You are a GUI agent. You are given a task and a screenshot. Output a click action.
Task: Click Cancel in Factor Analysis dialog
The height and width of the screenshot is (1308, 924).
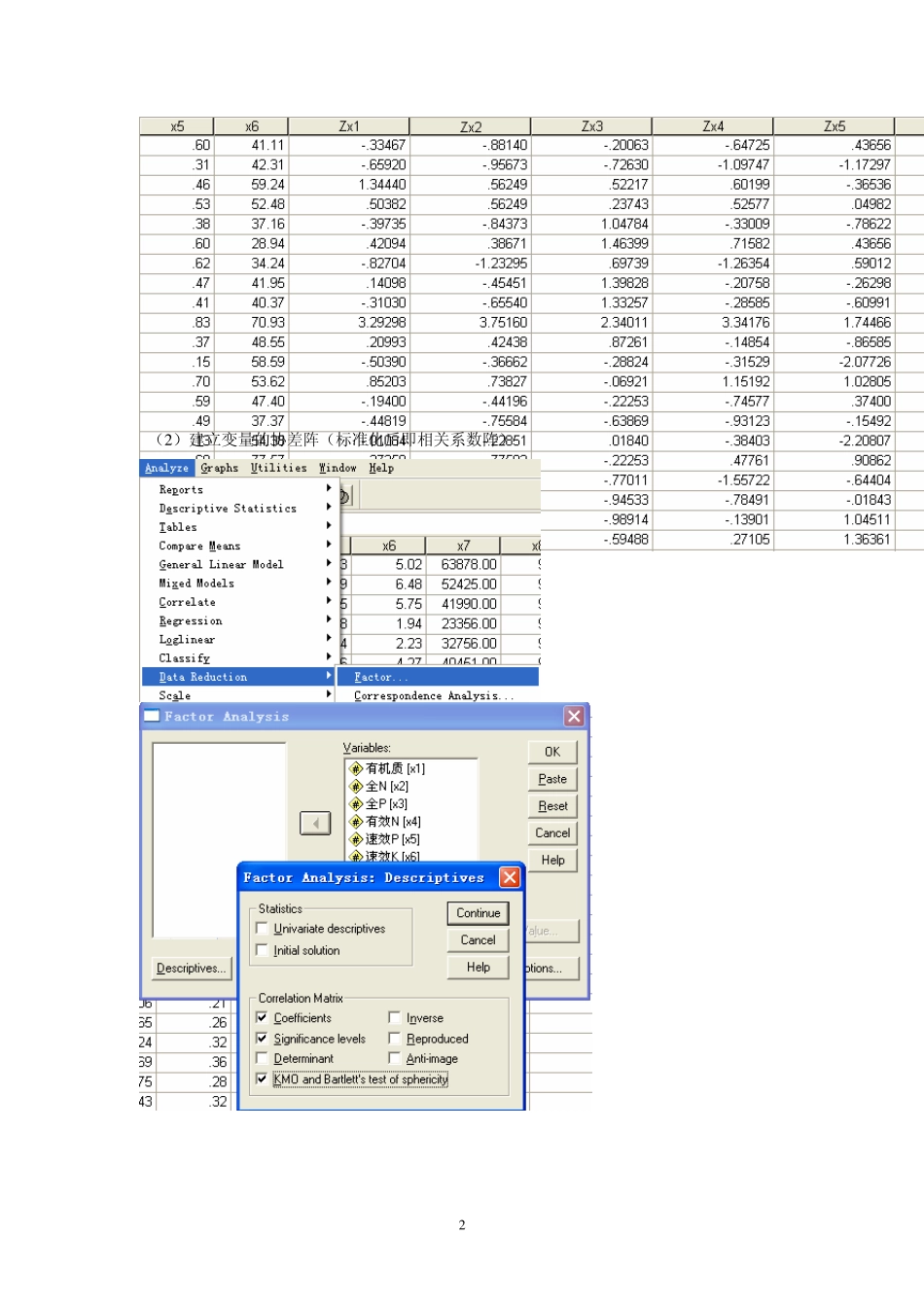point(552,833)
